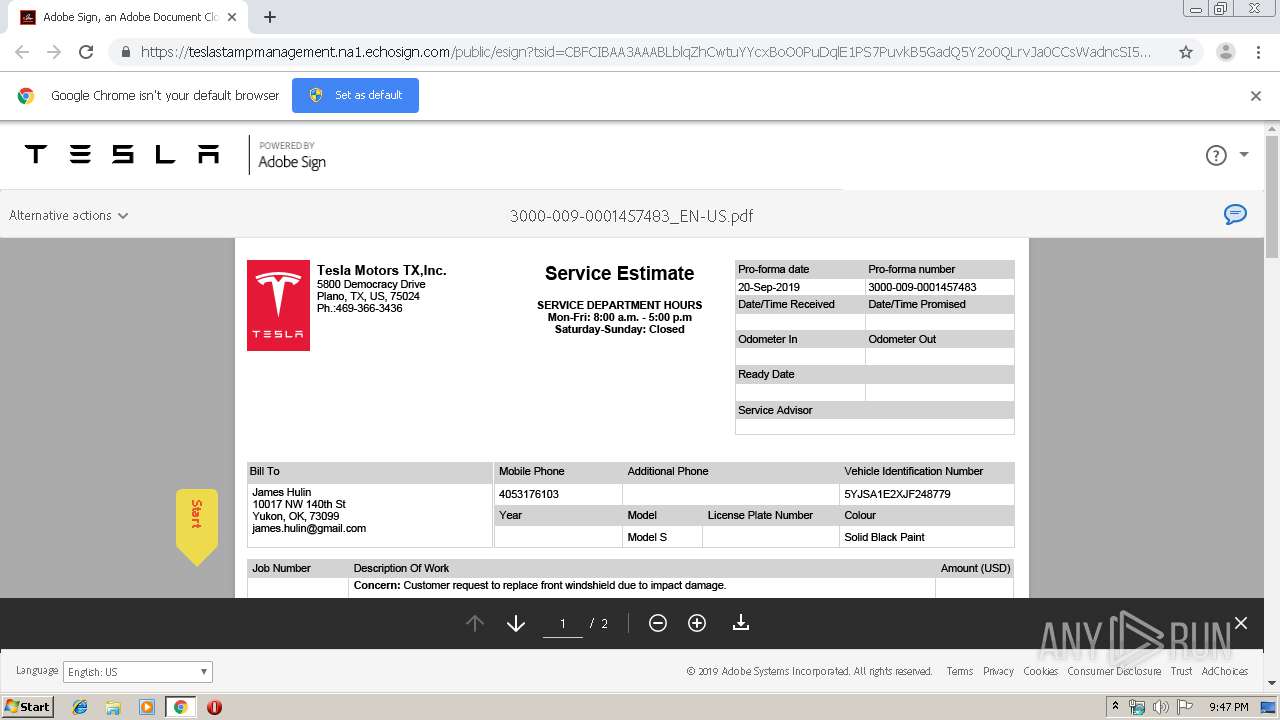This screenshot has height=720, width=1280.
Task: Bookmark this page with star icon
Action: [x=1186, y=52]
